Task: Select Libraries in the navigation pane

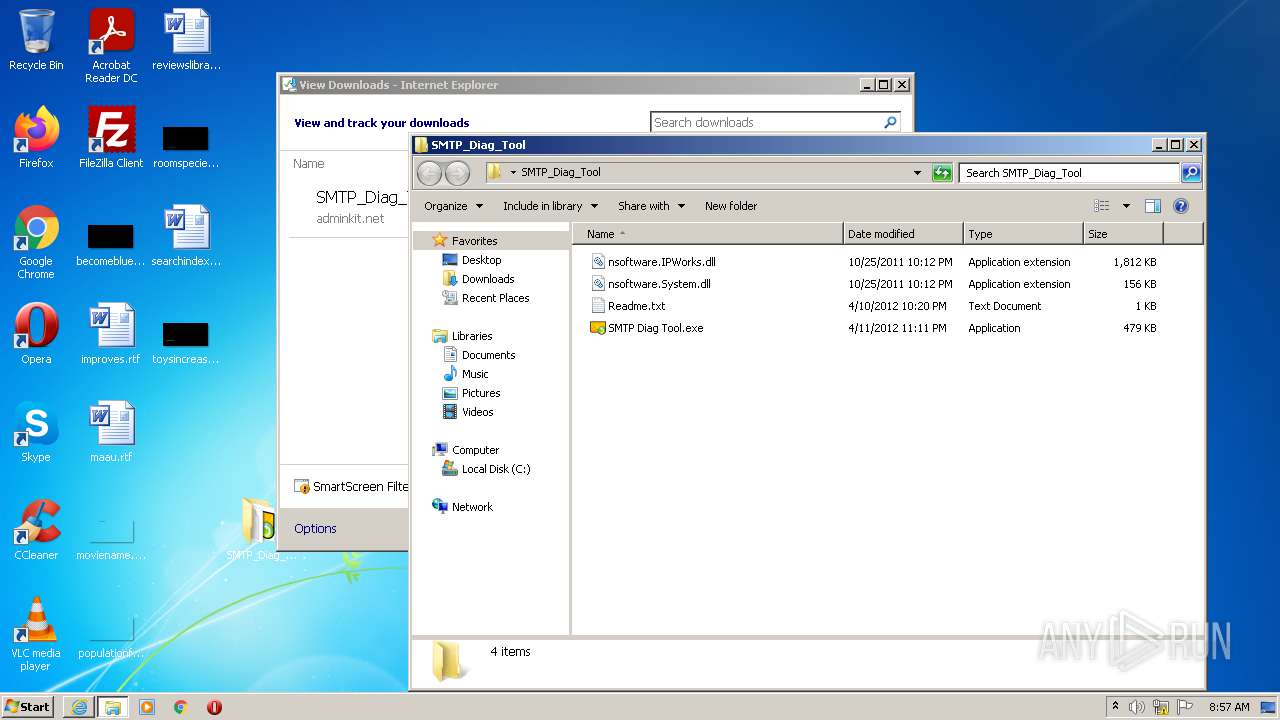Action: click(x=471, y=336)
